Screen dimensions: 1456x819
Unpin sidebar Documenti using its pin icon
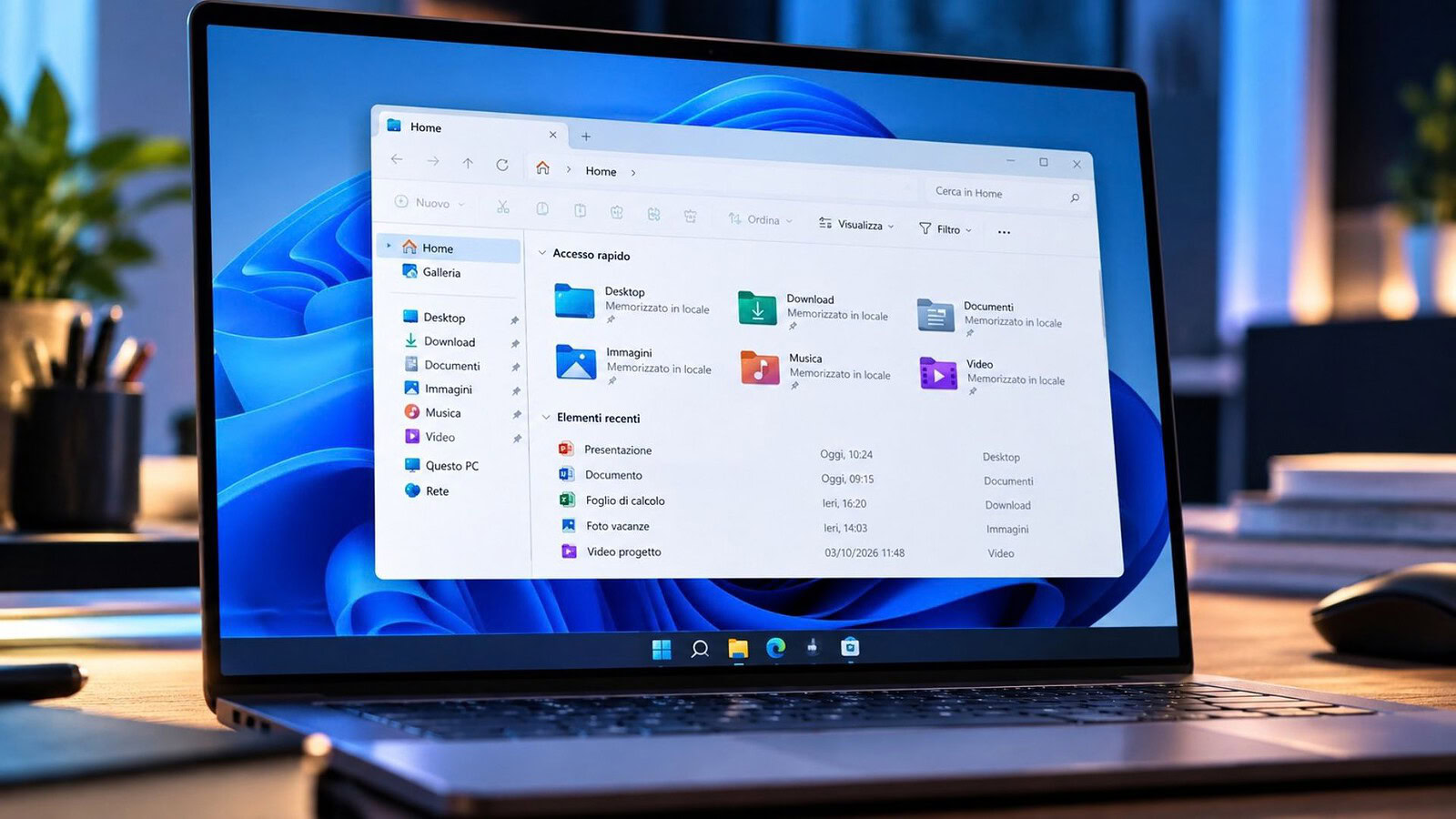[516, 368]
